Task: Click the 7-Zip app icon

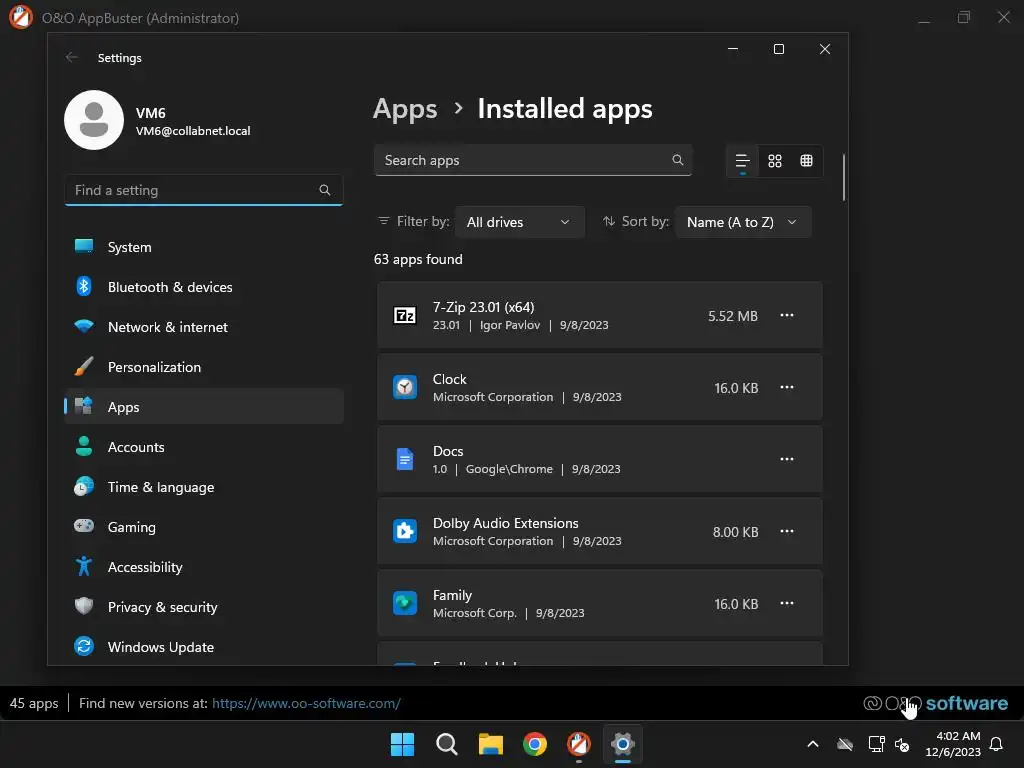Action: (x=405, y=315)
